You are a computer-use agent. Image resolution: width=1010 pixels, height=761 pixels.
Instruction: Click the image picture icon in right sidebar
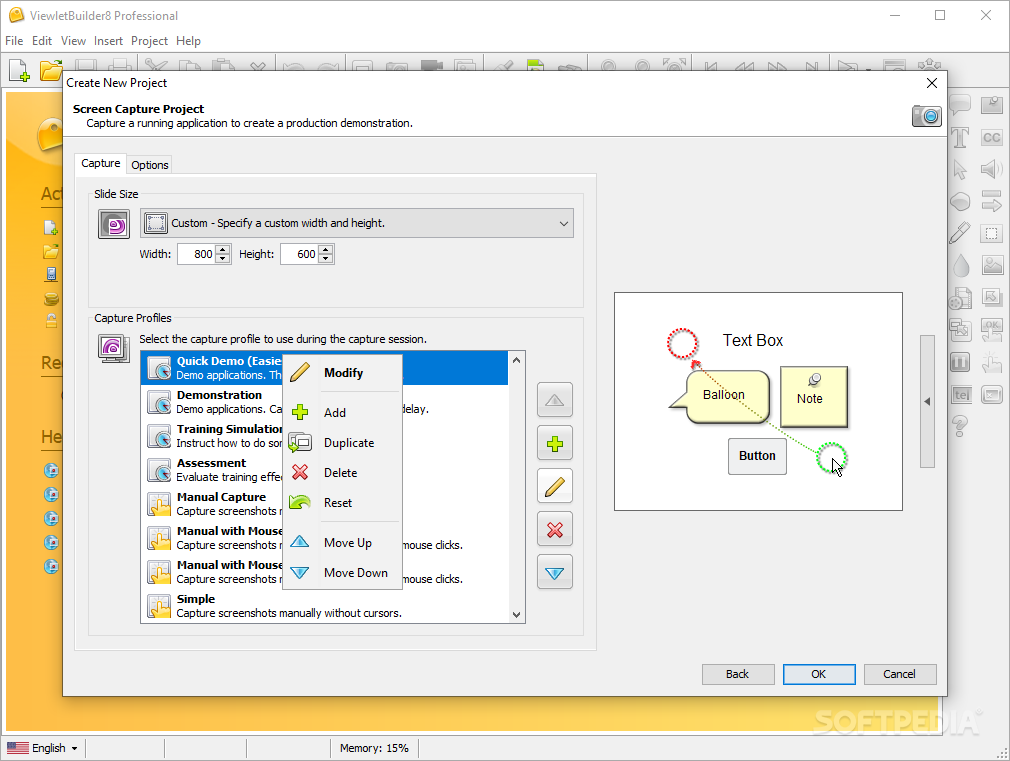coord(992,265)
